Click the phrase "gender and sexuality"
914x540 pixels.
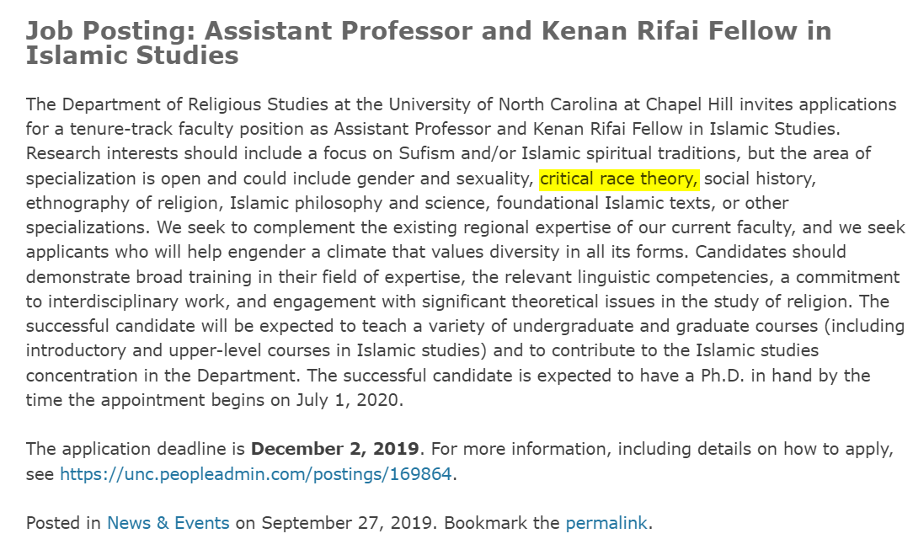(443, 178)
